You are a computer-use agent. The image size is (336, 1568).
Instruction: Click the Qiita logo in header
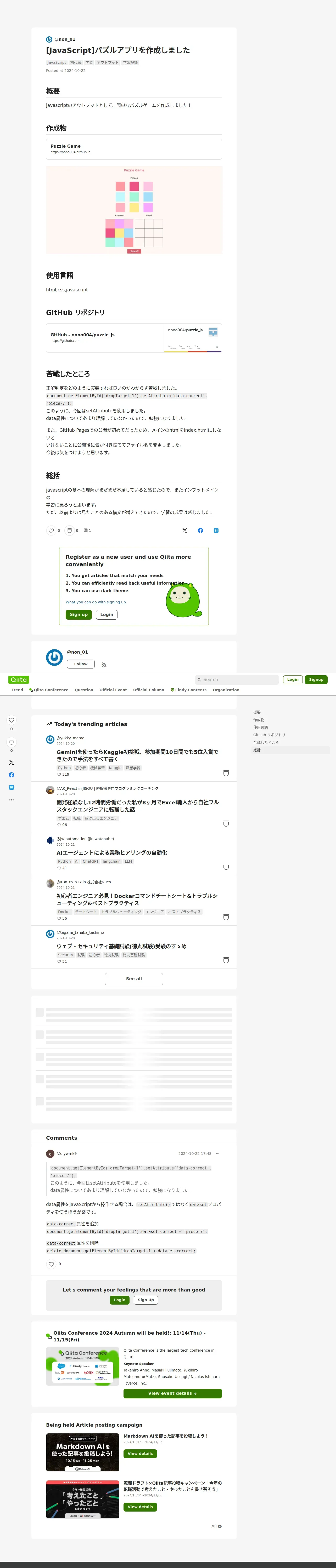19,679
